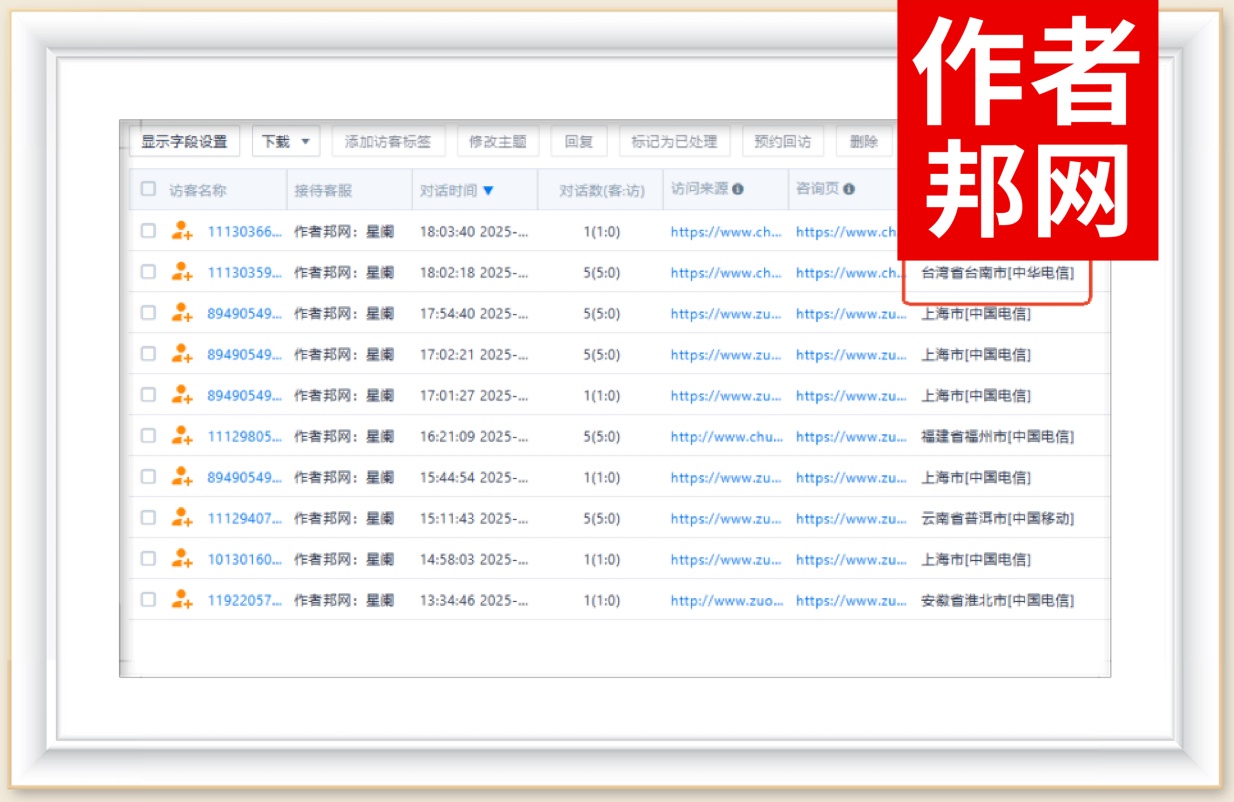The width and height of the screenshot is (1234, 802).
Task: Open the 访问来源 link in the 16:21:09 row
Action: click(726, 437)
